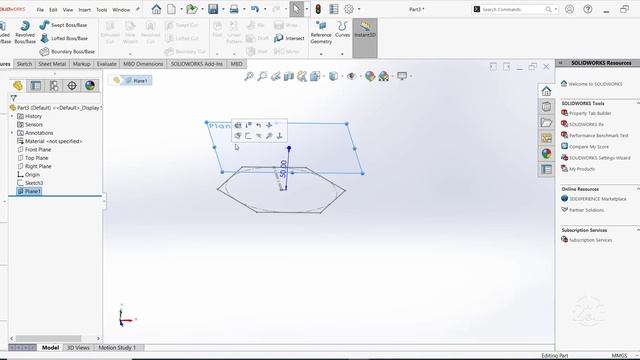Viewport: 640px width, 360px height.
Task: Select Revolved Boss/Base tool
Action: (25, 31)
